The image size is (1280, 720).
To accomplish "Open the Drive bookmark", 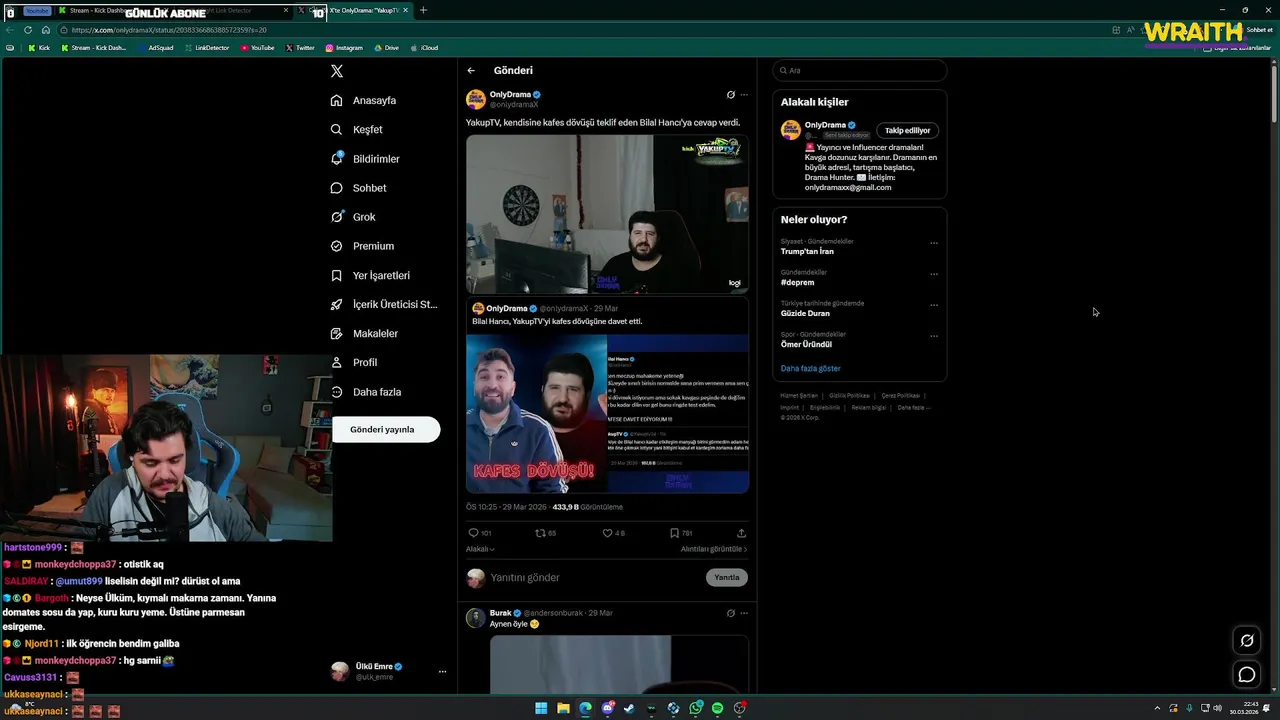I will 386,48.
